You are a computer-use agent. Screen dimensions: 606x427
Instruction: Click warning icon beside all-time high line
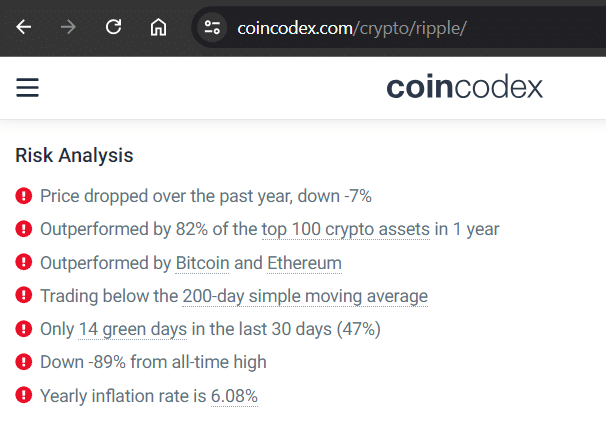pos(24,362)
